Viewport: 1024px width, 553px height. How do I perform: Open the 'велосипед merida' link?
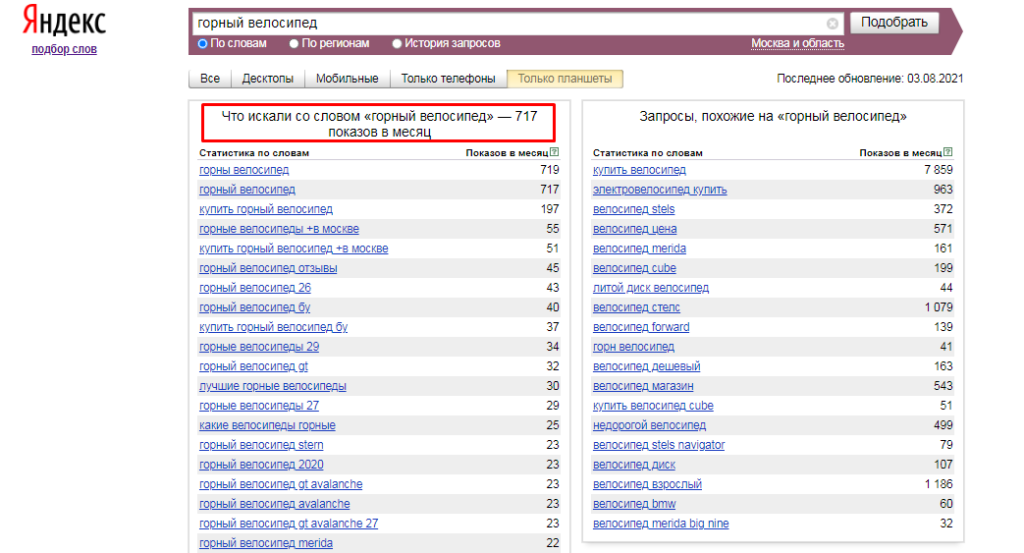[639, 248]
